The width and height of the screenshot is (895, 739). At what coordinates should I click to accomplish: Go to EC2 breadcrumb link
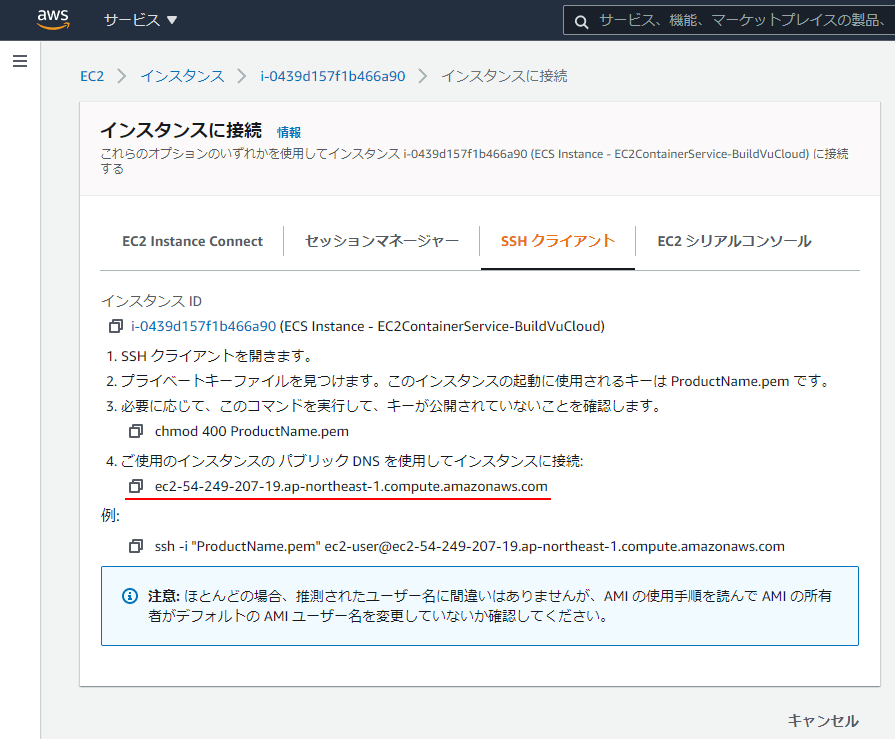click(x=92, y=76)
